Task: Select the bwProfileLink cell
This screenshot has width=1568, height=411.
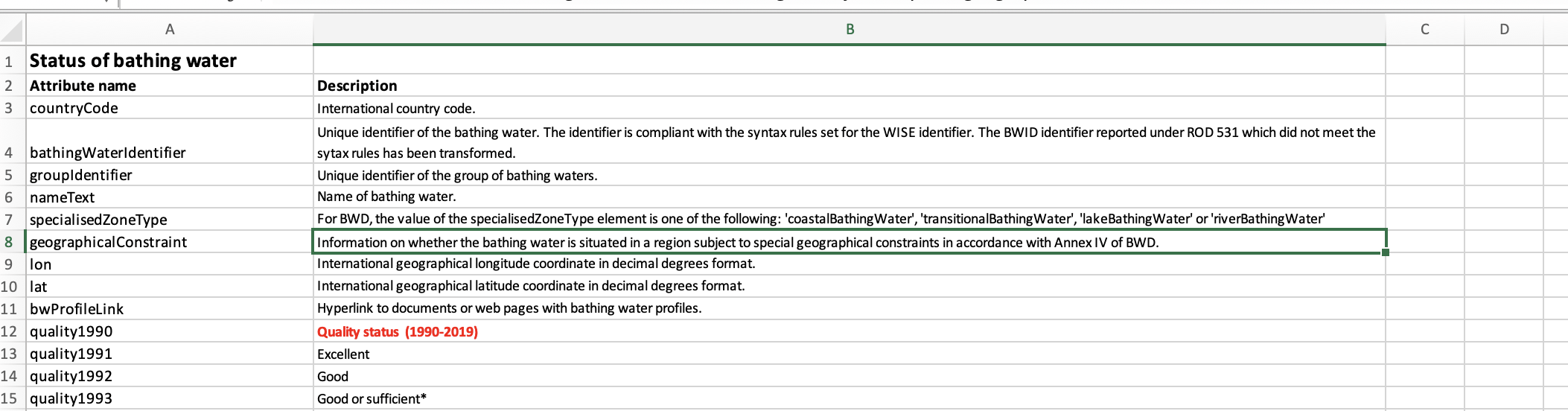Action: (x=77, y=309)
